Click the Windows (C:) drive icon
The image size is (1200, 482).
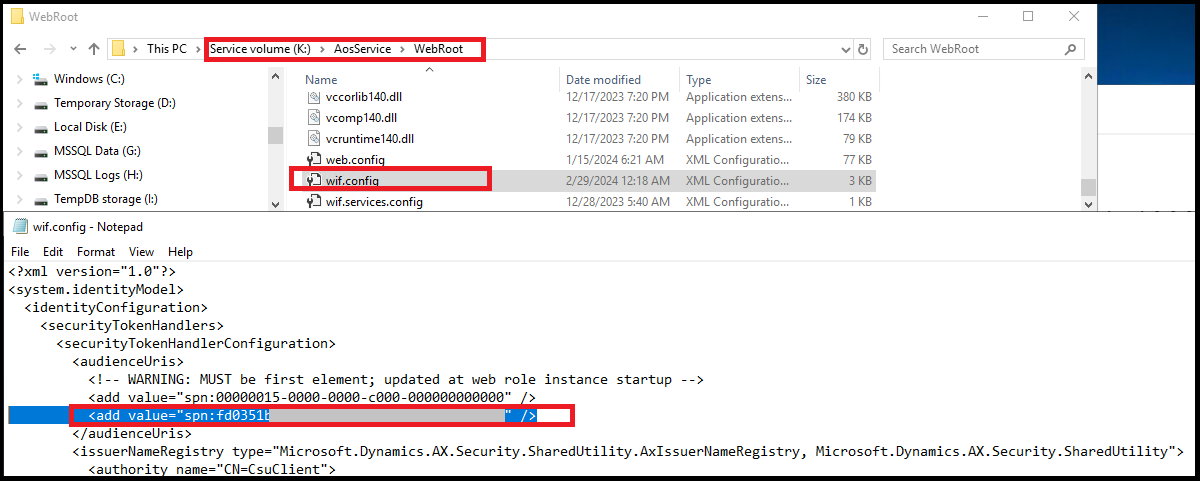[x=40, y=79]
